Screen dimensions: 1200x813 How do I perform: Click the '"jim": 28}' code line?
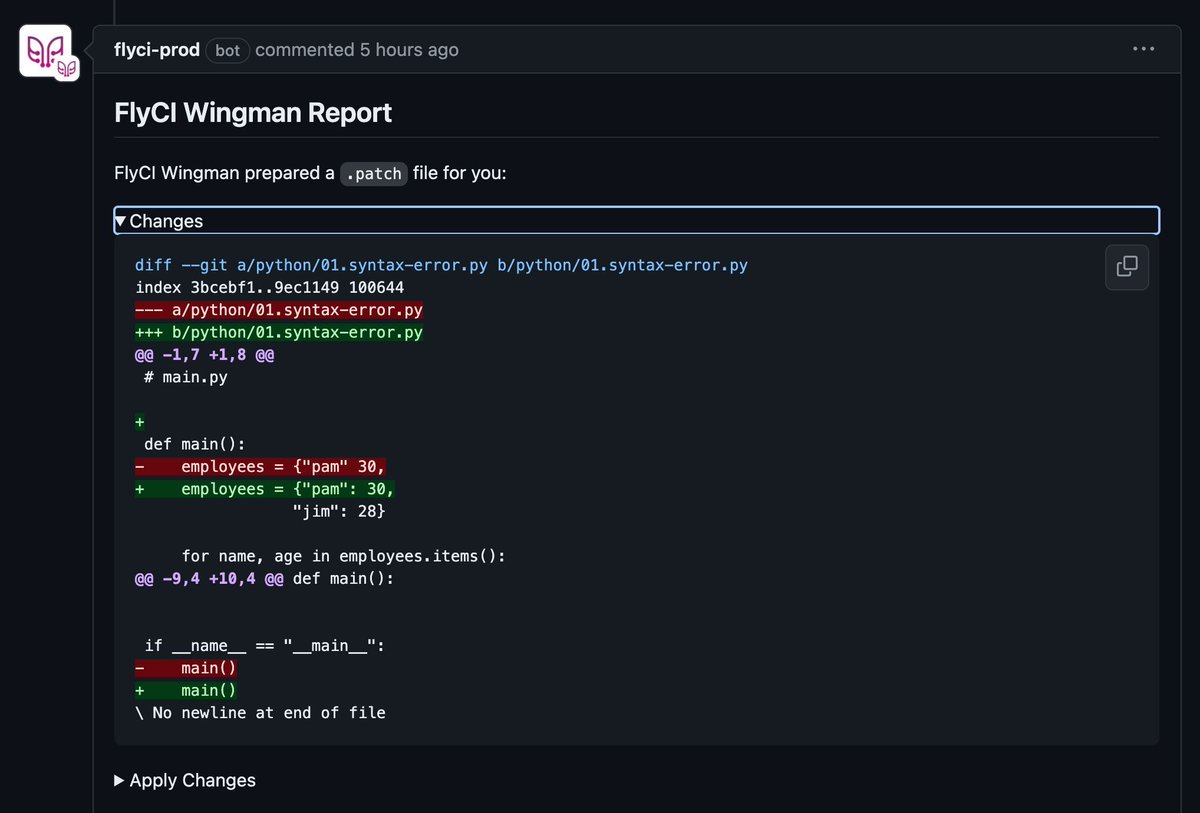[x=338, y=511]
